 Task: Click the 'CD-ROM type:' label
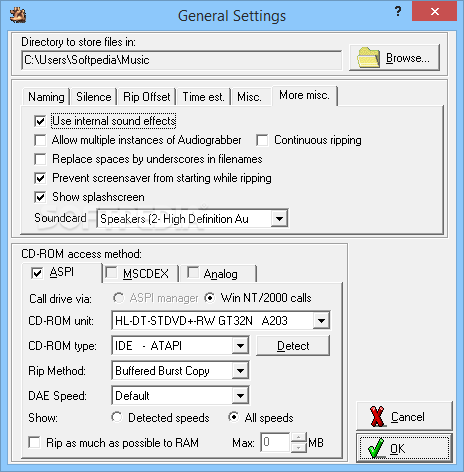pyautogui.click(x=62, y=346)
